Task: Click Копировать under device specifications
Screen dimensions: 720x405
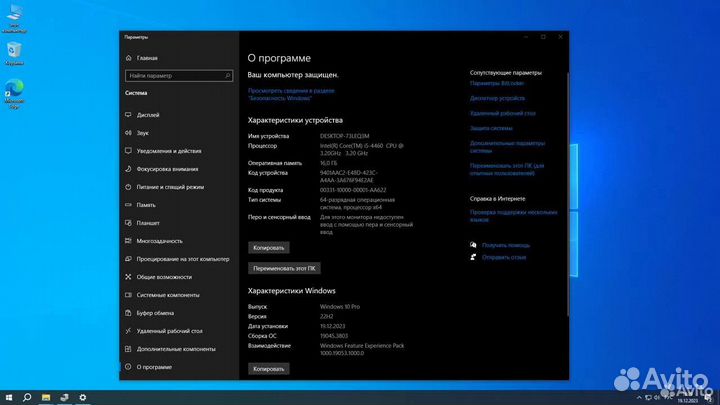Action: 268,247
